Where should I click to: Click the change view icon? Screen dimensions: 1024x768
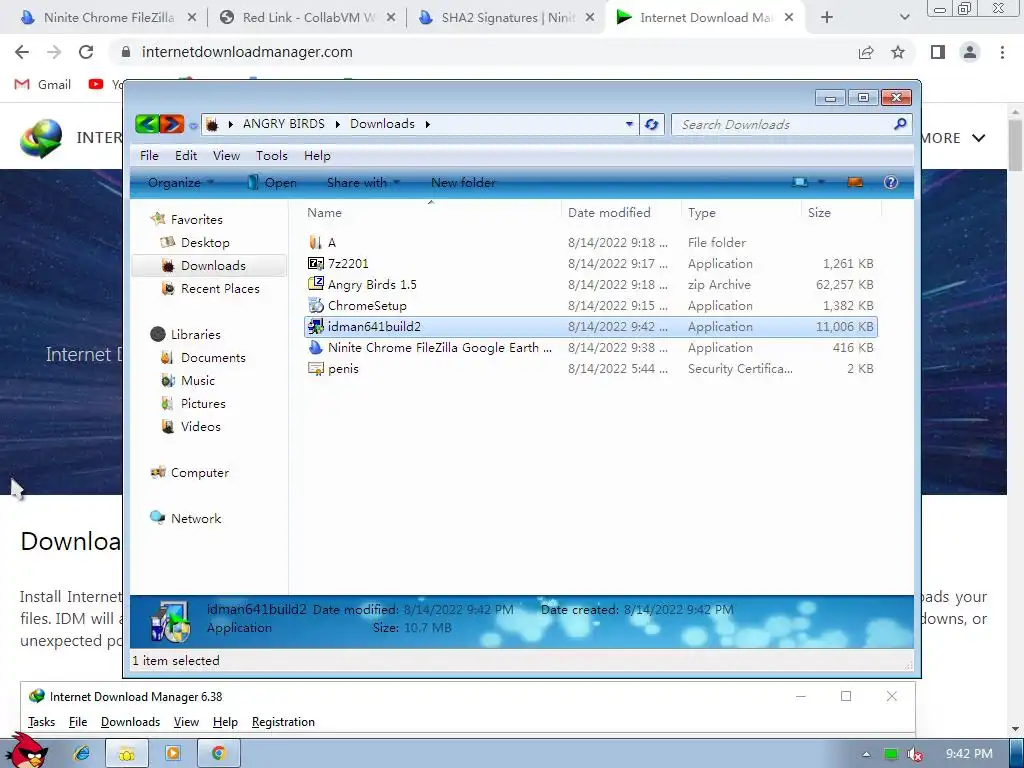[x=800, y=182]
